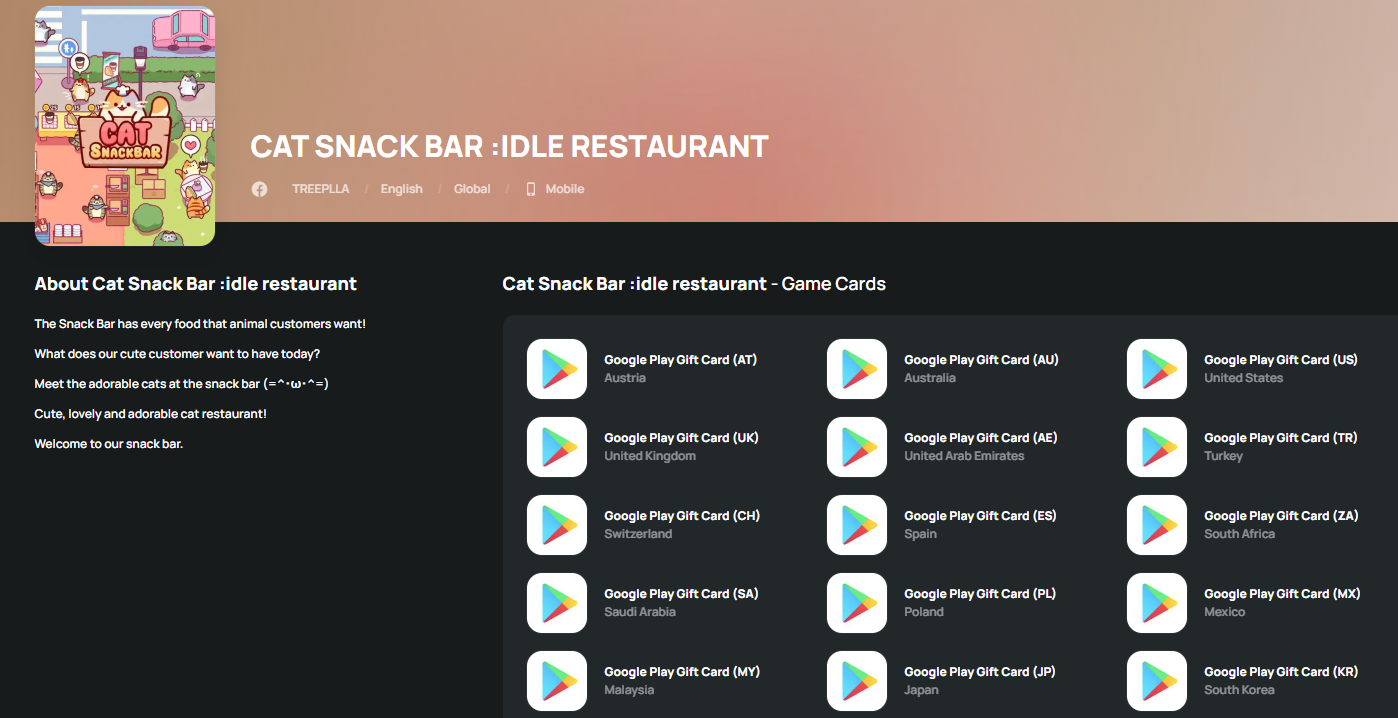Click the 'Welcome to our snack bar.' line
Screen dimensions: 1398x718
coord(109,444)
